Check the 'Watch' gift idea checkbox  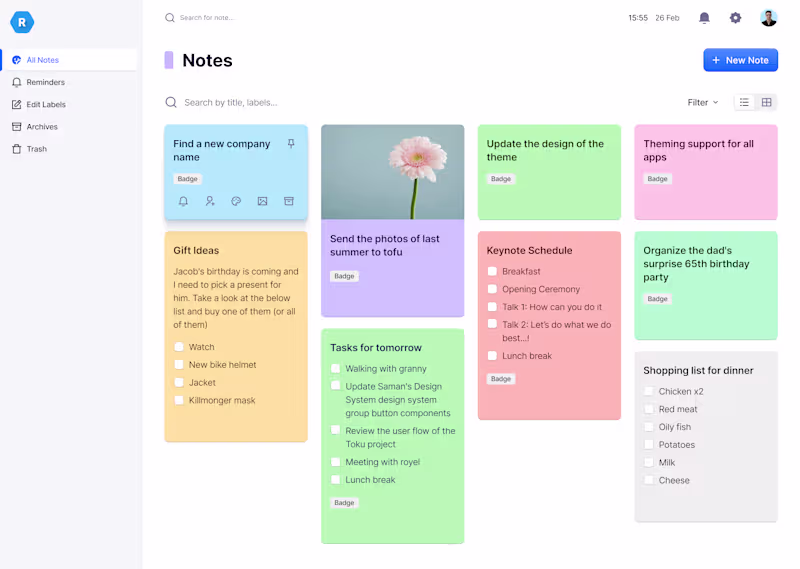pos(179,347)
